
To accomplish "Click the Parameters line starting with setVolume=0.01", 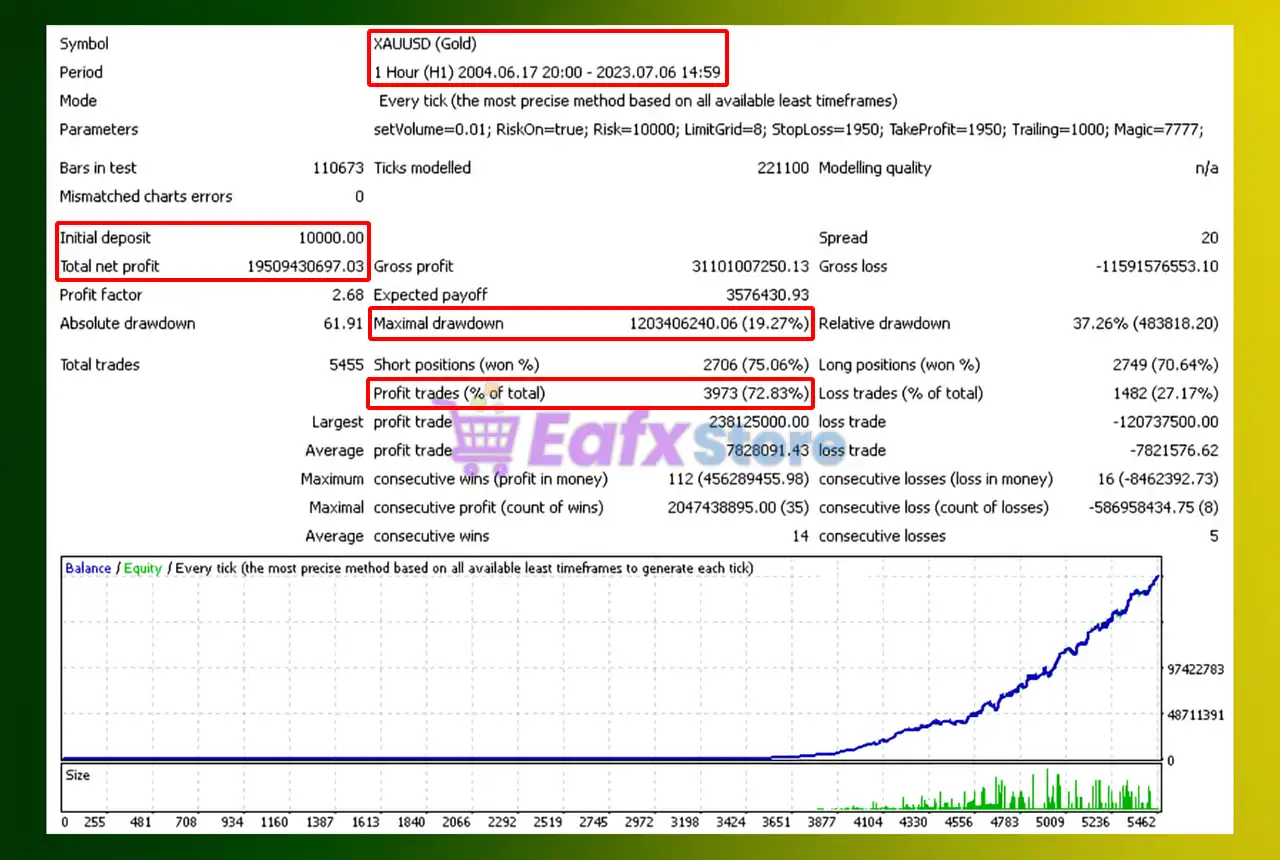I will (788, 129).
